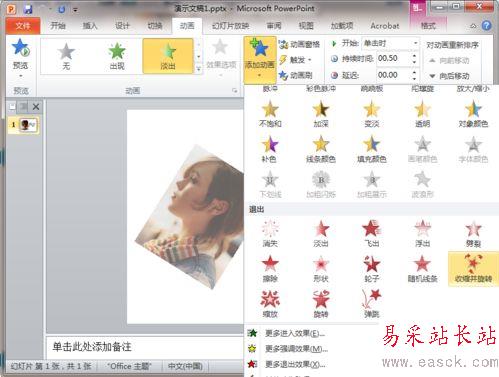Choose the 浮出 exit effect

tap(422, 234)
